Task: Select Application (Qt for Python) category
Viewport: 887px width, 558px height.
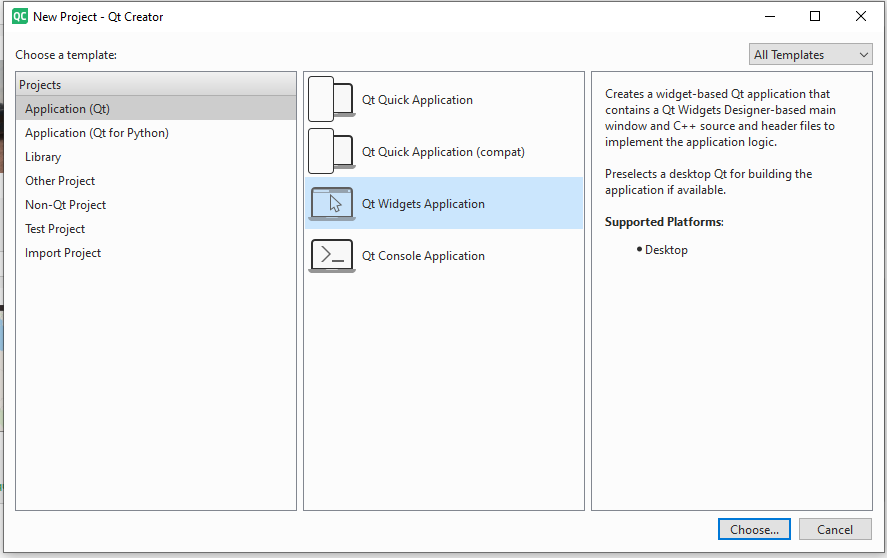Action: [97, 133]
